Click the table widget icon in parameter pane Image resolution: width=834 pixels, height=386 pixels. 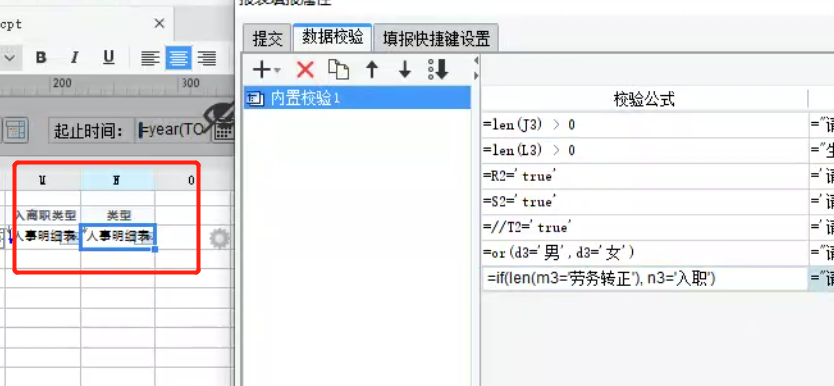[16, 130]
